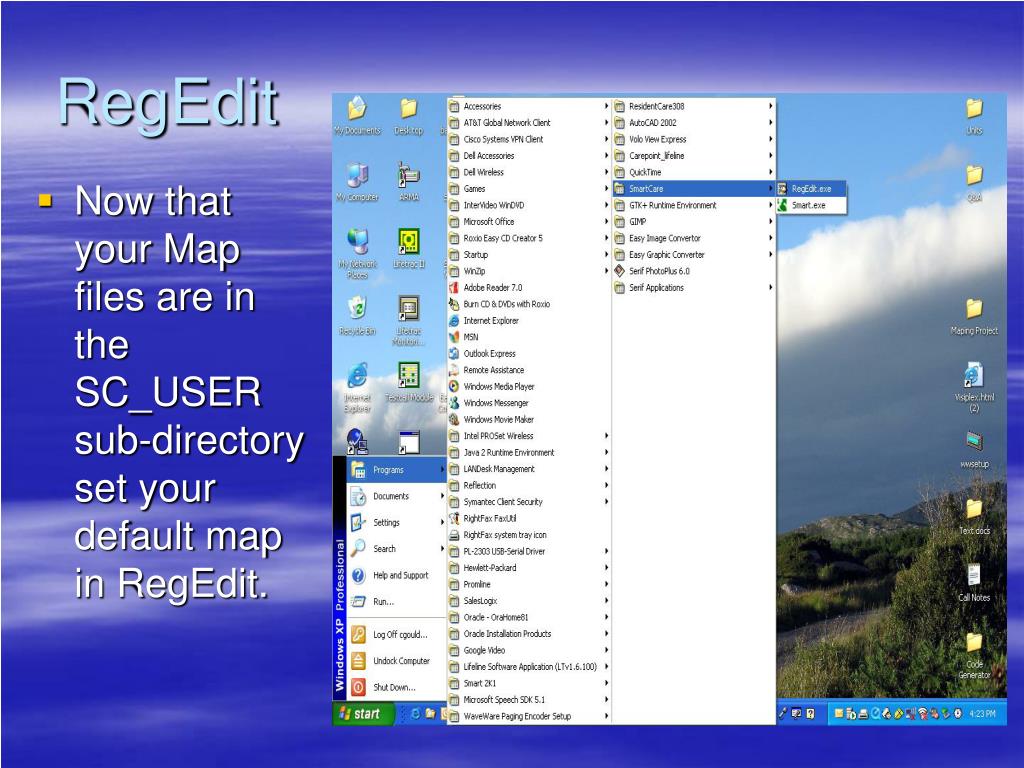This screenshot has width=1024, height=768.
Task: Click the Windows start button
Action: pyautogui.click(x=363, y=714)
